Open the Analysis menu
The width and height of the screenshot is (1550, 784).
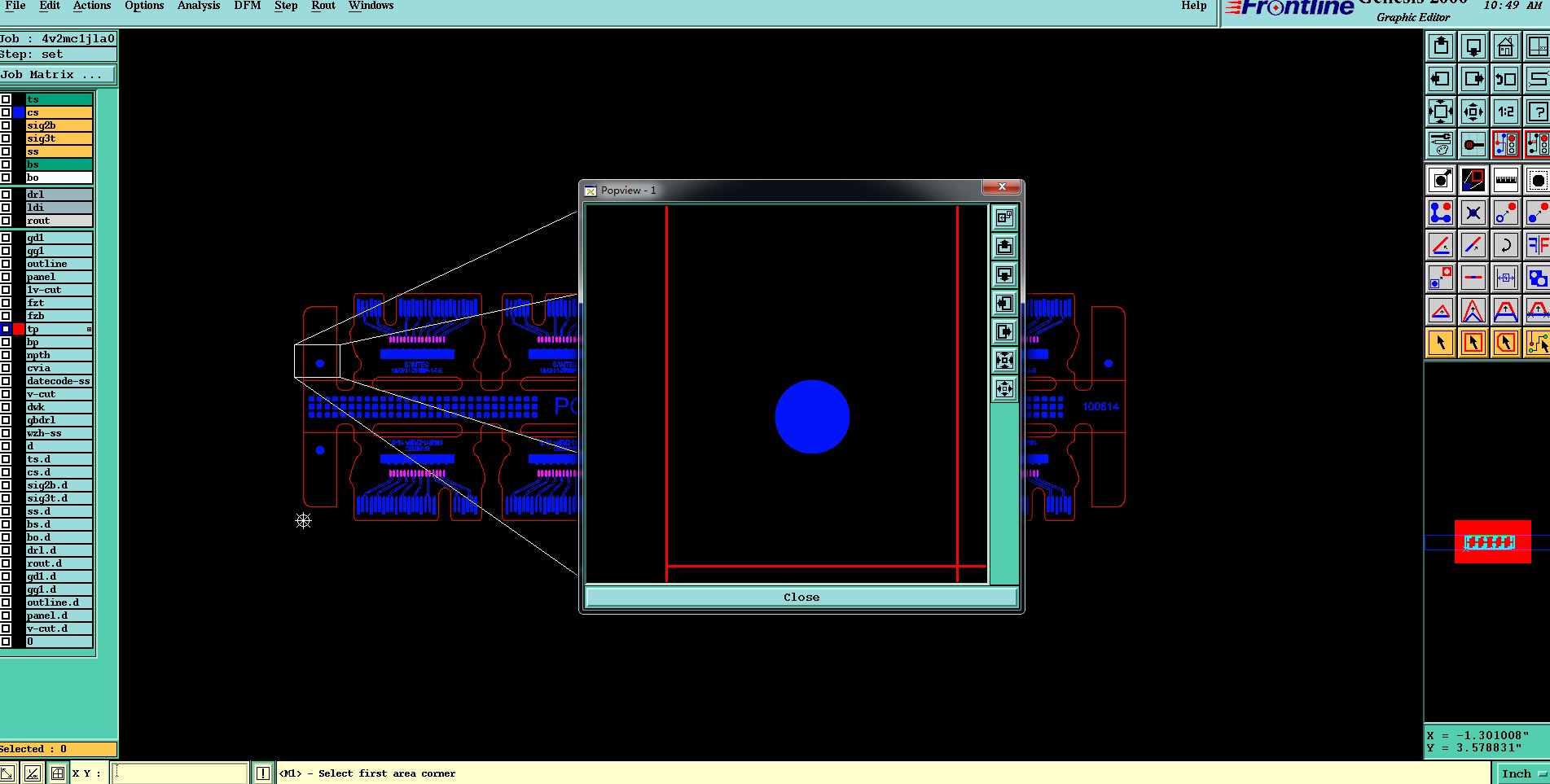[x=199, y=6]
